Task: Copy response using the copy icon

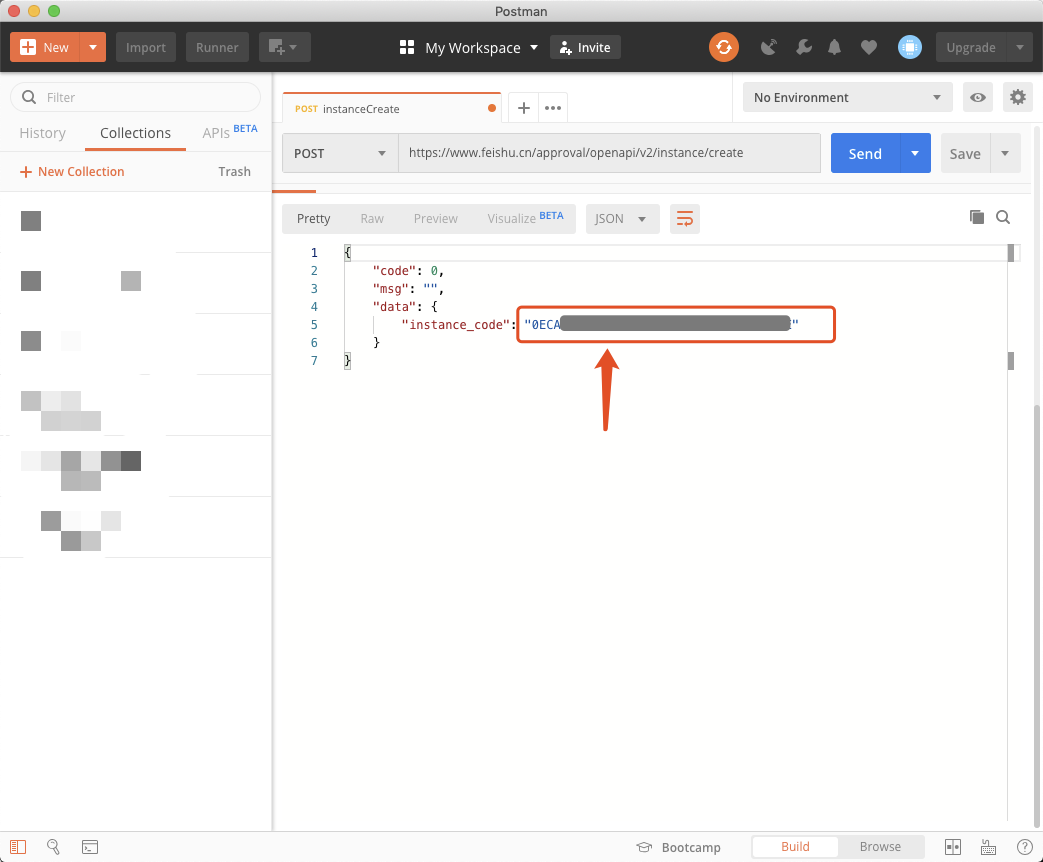Action: tap(977, 217)
